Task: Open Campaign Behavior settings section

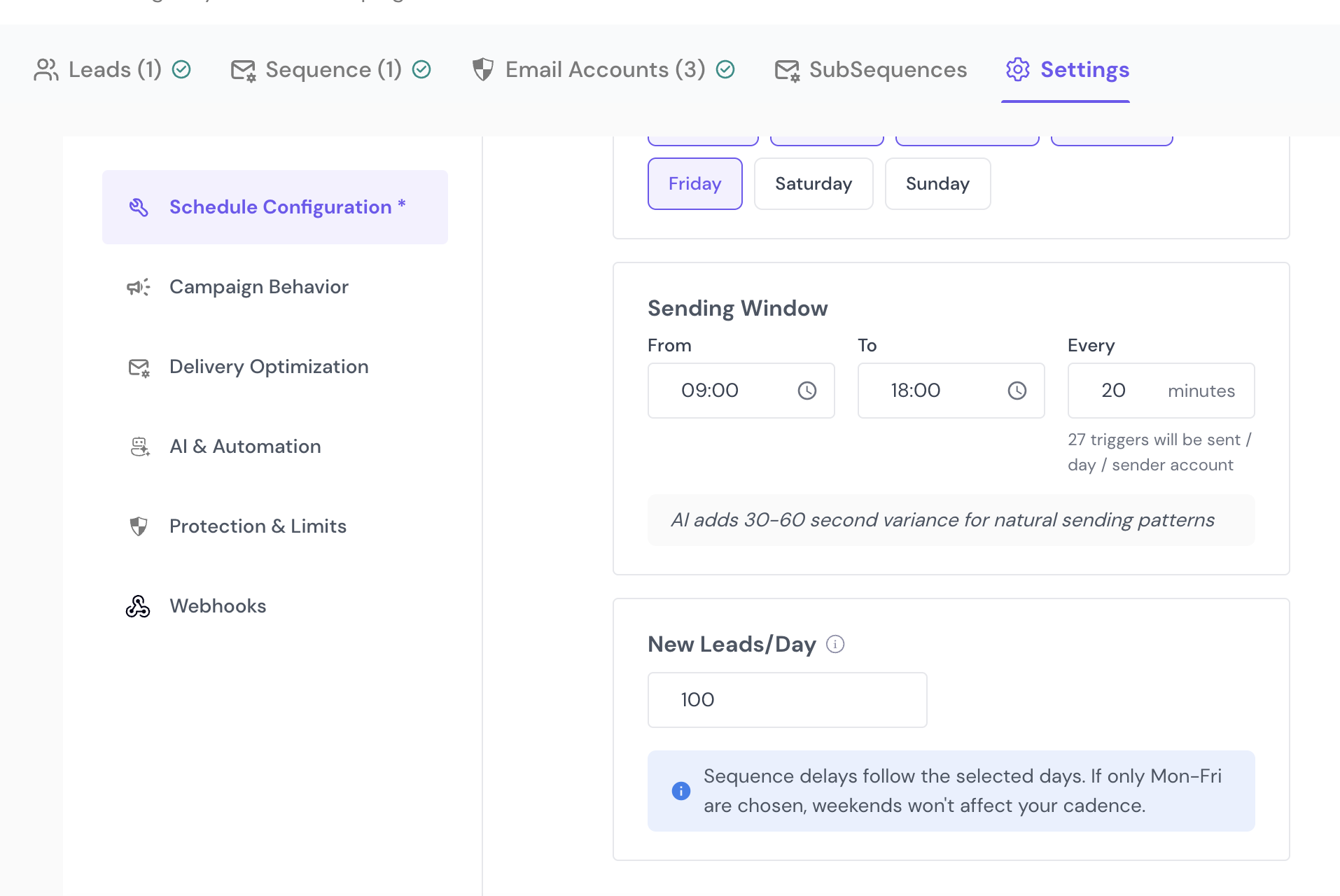Action: tap(275, 287)
